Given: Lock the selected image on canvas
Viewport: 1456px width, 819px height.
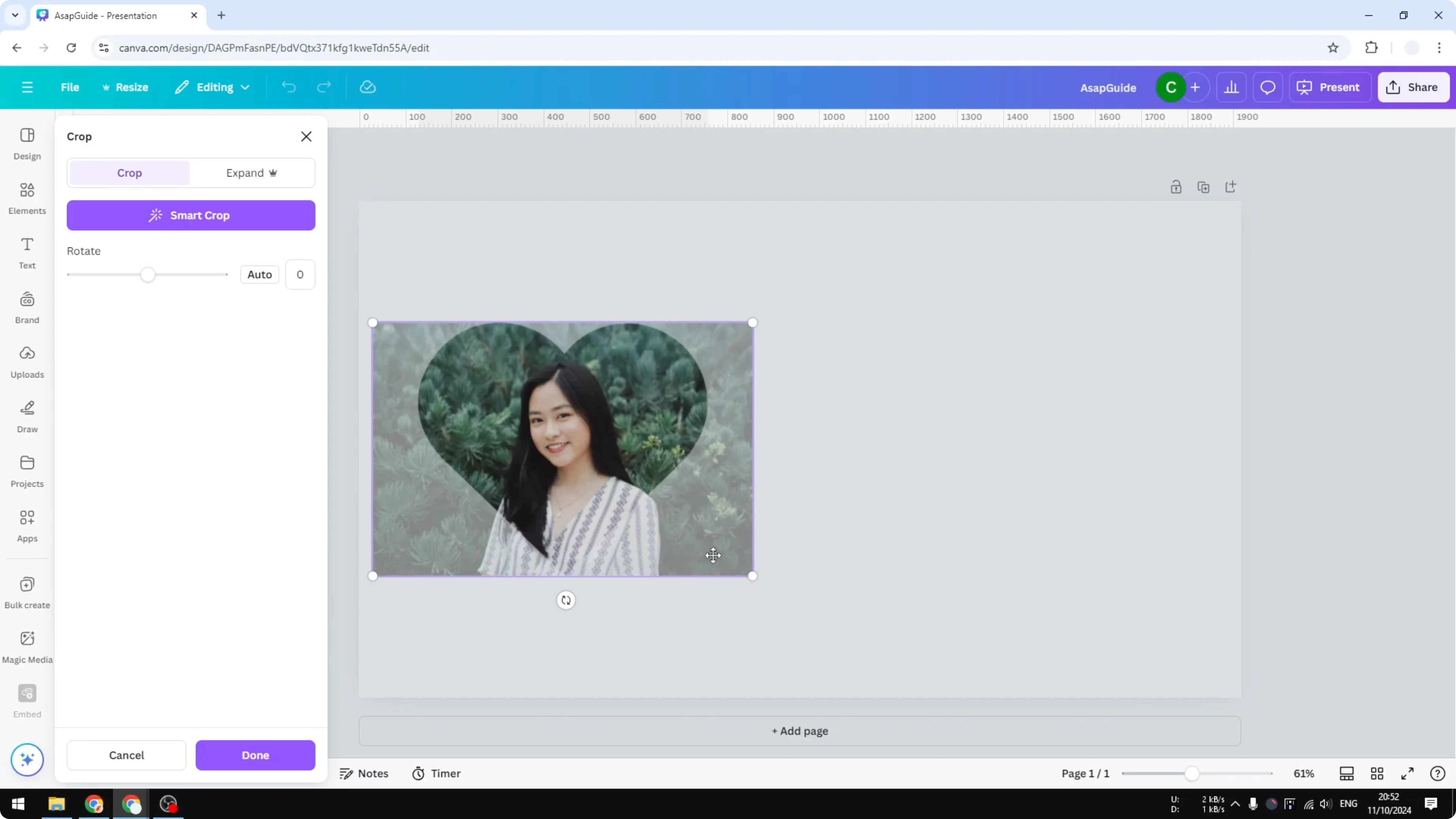Looking at the screenshot, I should pyautogui.click(x=1176, y=186).
